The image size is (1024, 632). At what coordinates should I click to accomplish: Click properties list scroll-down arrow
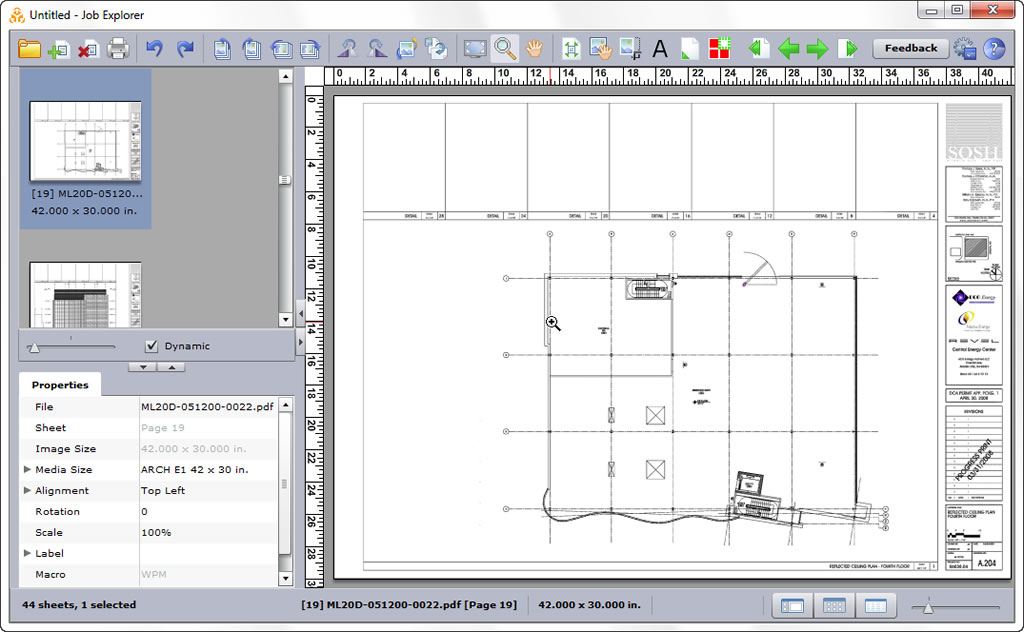[285, 578]
